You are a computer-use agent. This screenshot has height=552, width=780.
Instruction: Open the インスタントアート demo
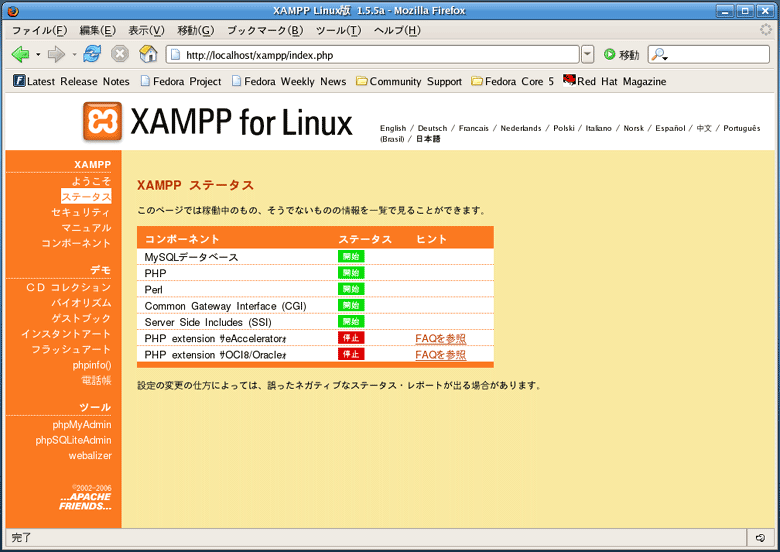(x=66, y=334)
